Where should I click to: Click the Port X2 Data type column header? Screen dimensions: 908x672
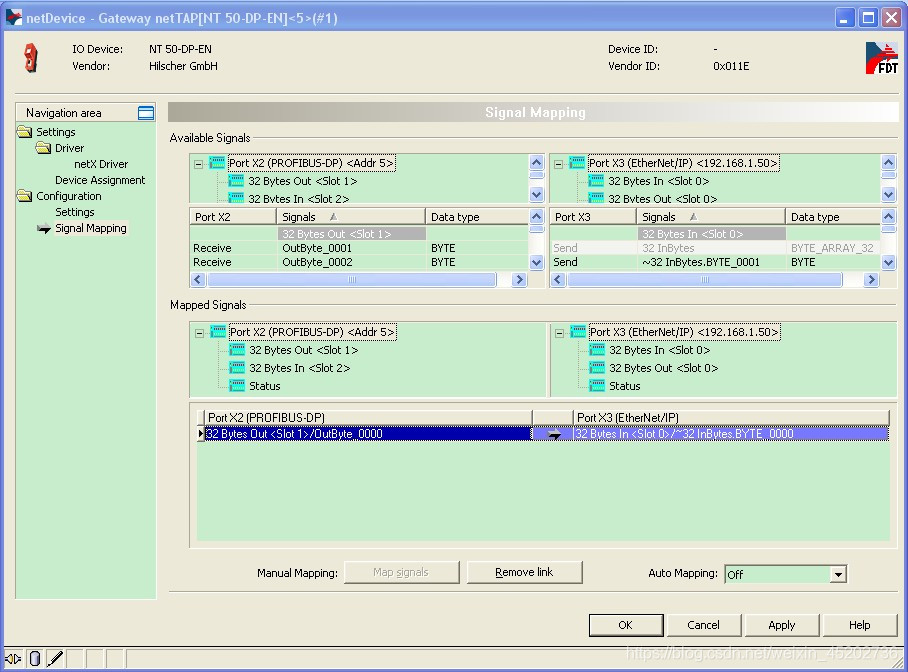(x=477, y=217)
